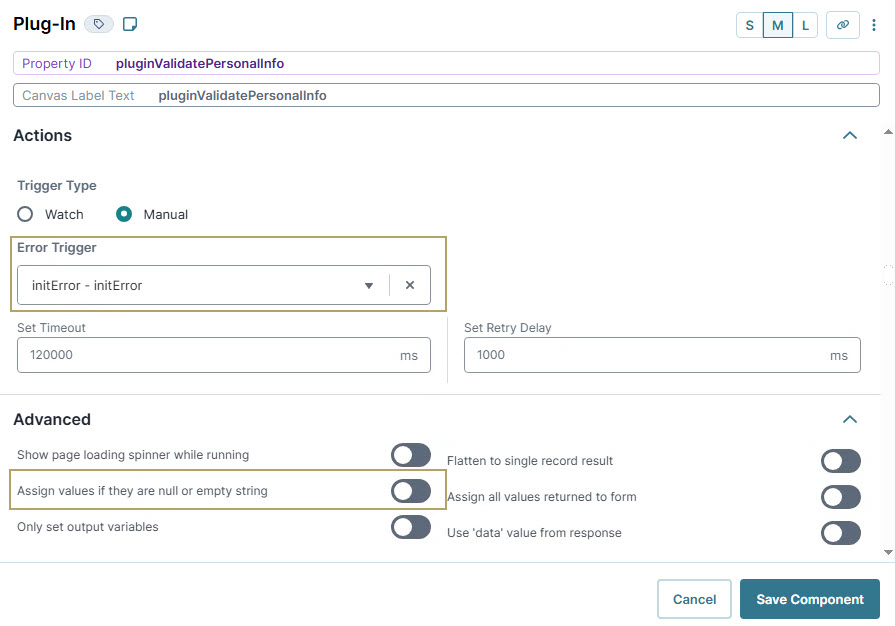Click the note icon next to Plug-In heading

[x=129, y=23]
